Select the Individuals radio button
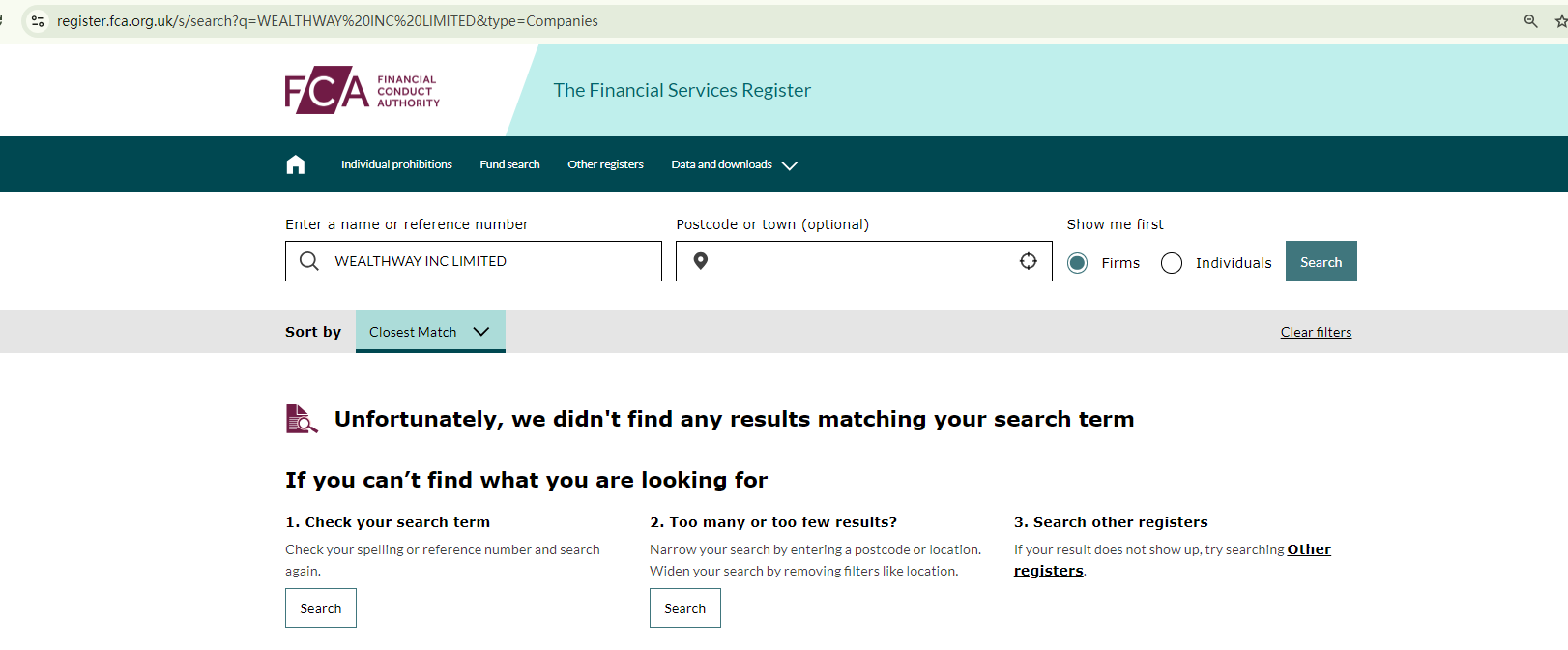Screen dimensions: 1568x650 coord(1172,263)
